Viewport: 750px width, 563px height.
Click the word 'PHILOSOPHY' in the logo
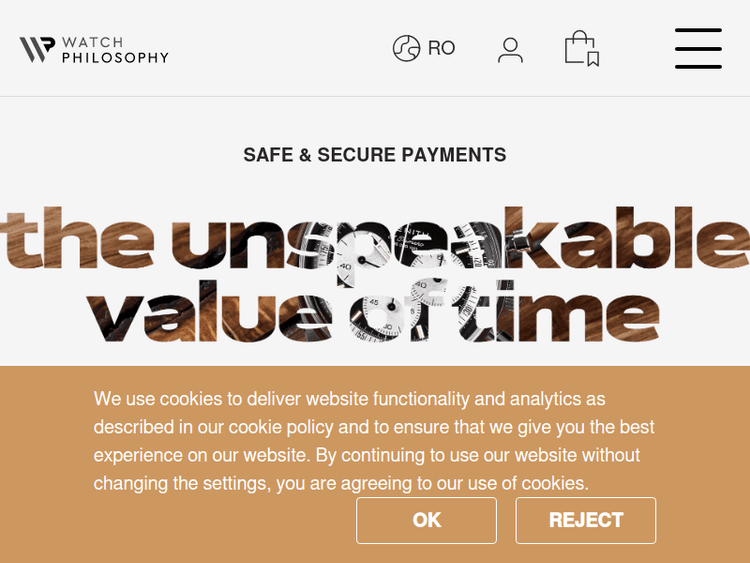pyautogui.click(x=115, y=58)
